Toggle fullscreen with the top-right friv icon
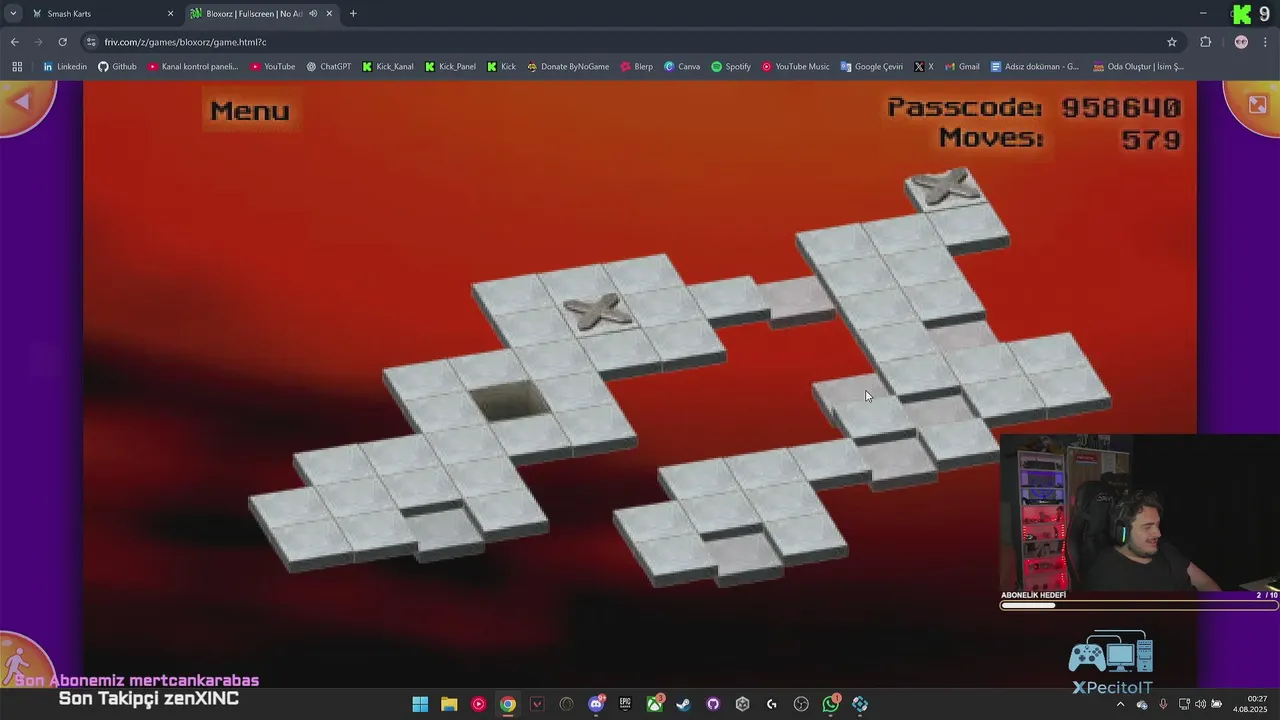 tap(1256, 105)
